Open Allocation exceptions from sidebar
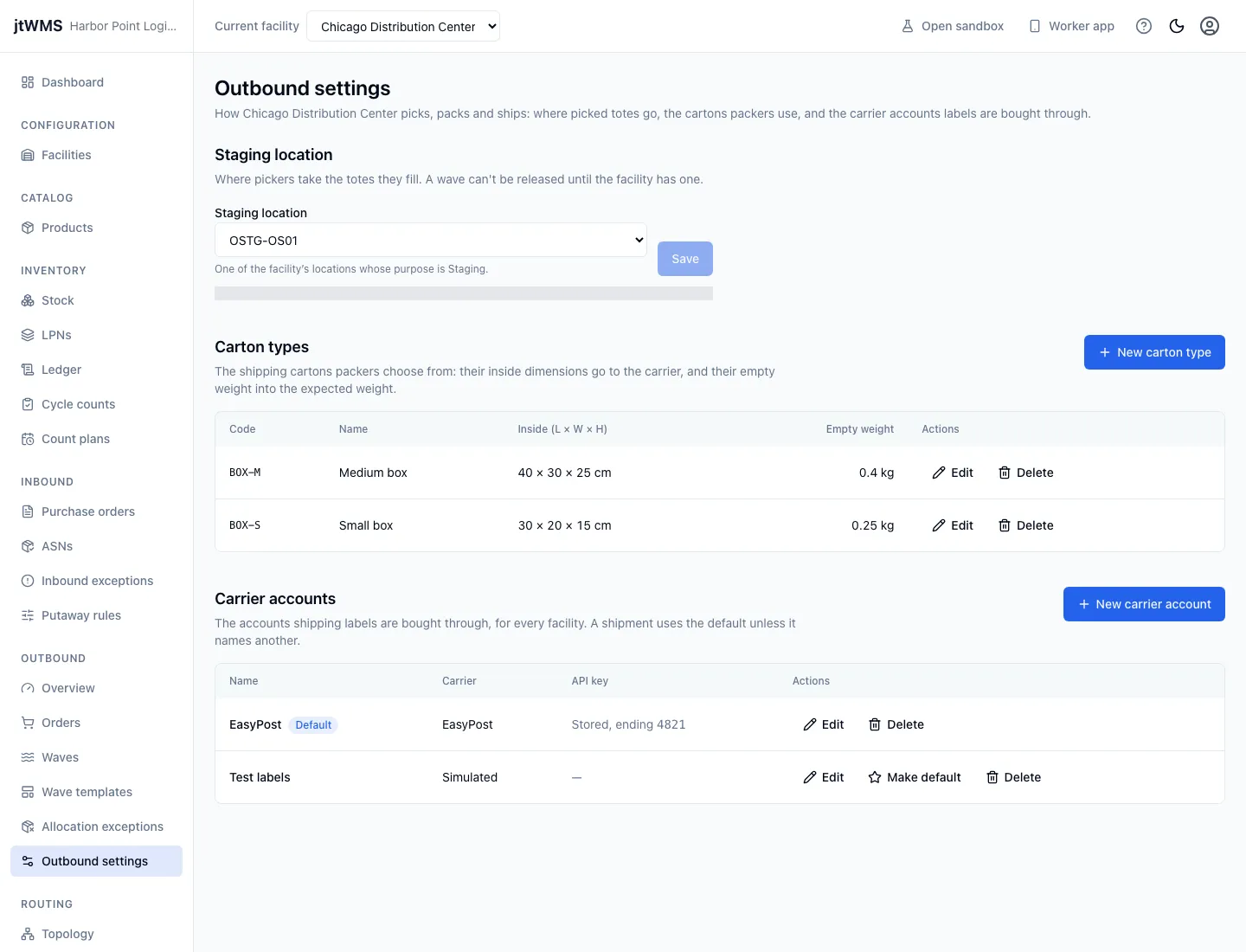The image size is (1246, 952). point(96,827)
